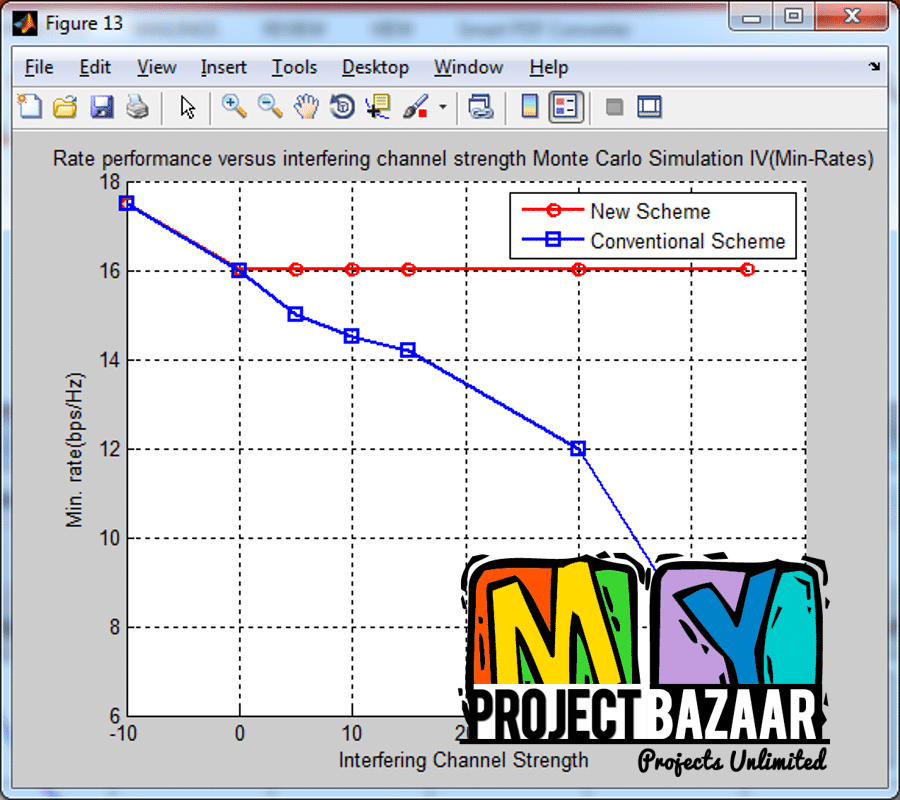Activate the Rotate 3D tool

[x=342, y=107]
